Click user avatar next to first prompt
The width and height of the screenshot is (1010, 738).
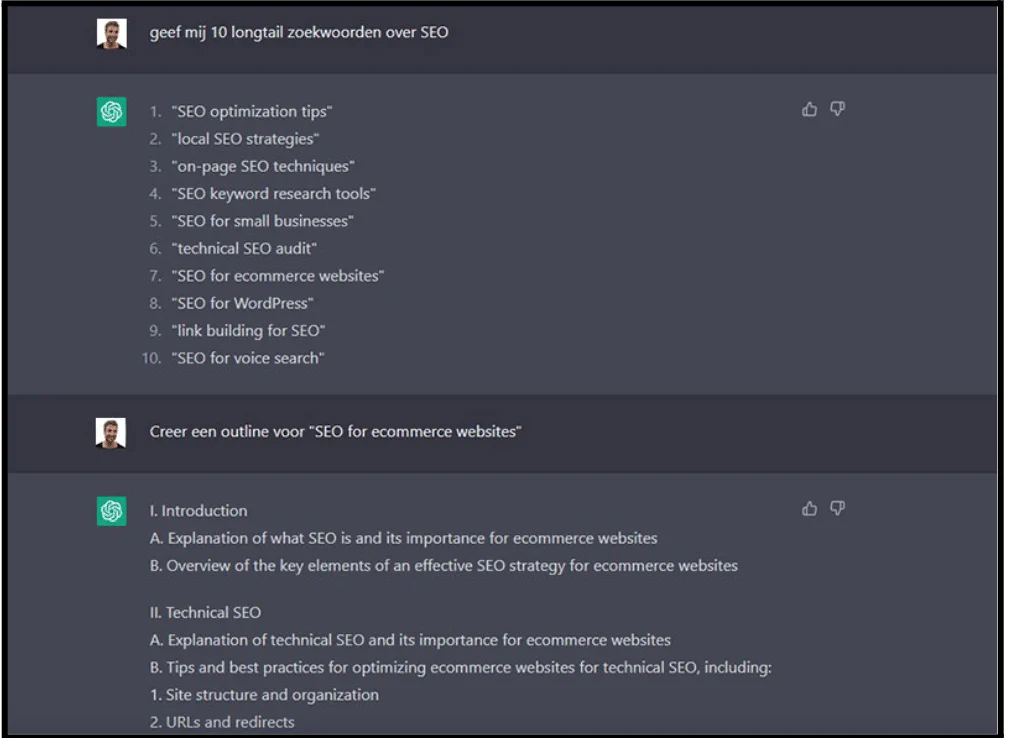111,33
